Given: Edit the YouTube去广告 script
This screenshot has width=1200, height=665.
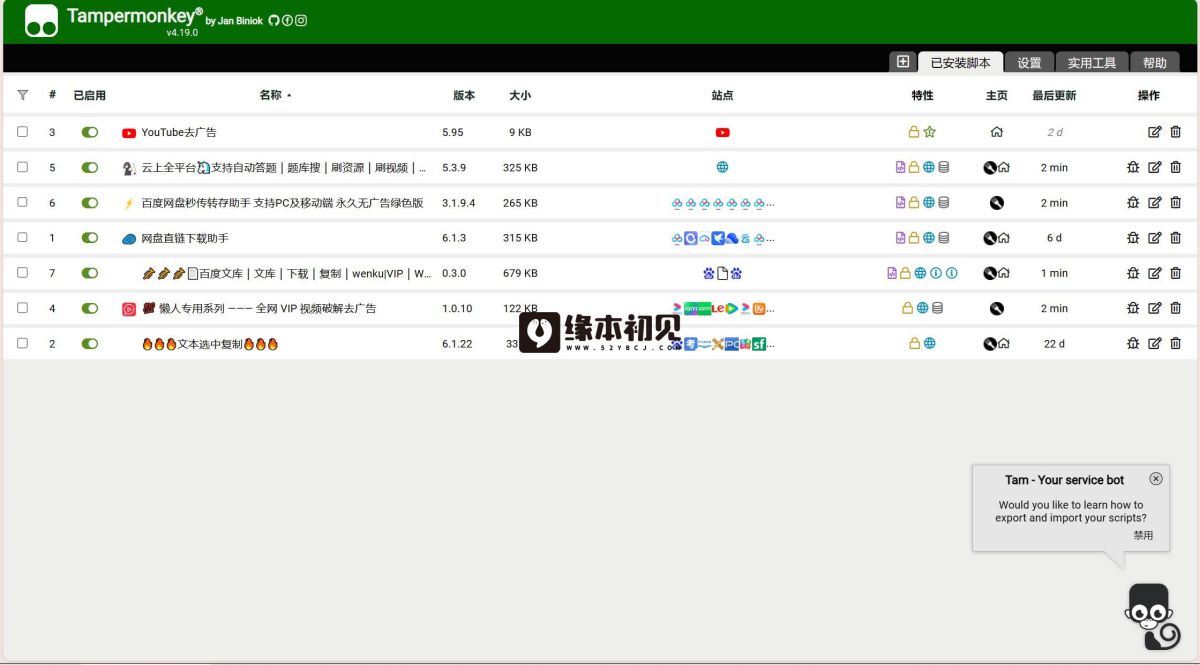Looking at the screenshot, I should 1155,132.
